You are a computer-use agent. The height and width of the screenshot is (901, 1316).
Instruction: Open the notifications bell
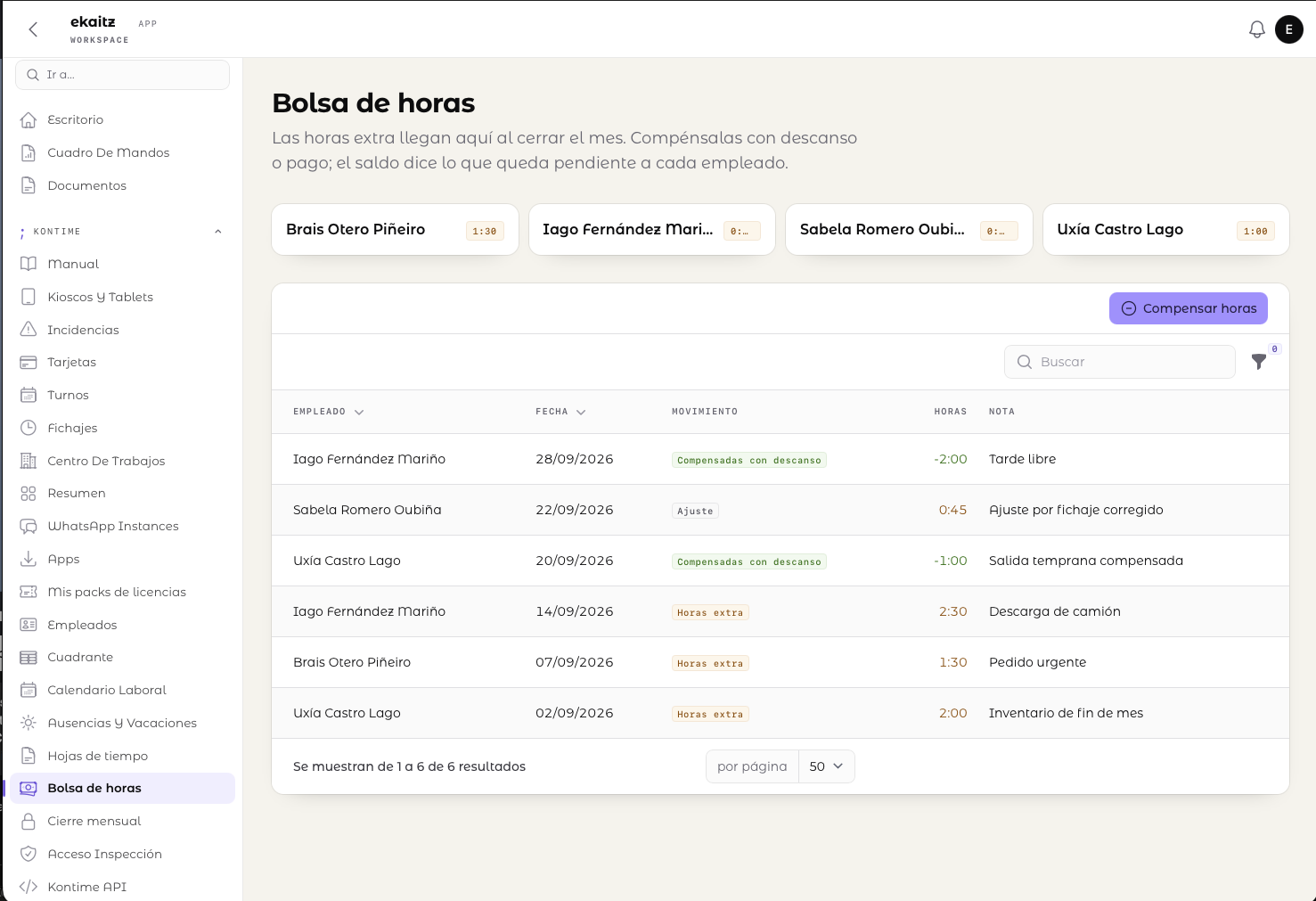1256,29
